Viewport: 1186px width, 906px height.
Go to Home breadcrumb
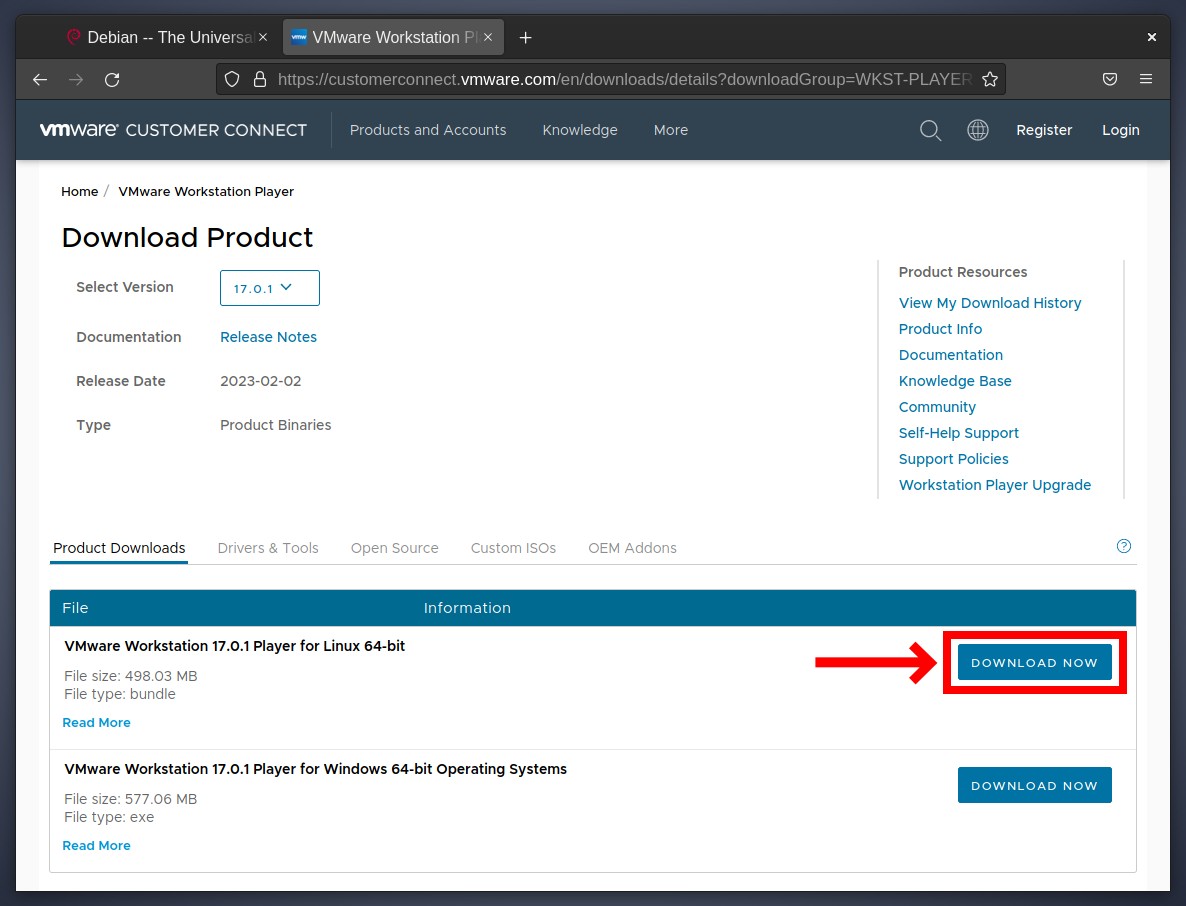click(79, 191)
